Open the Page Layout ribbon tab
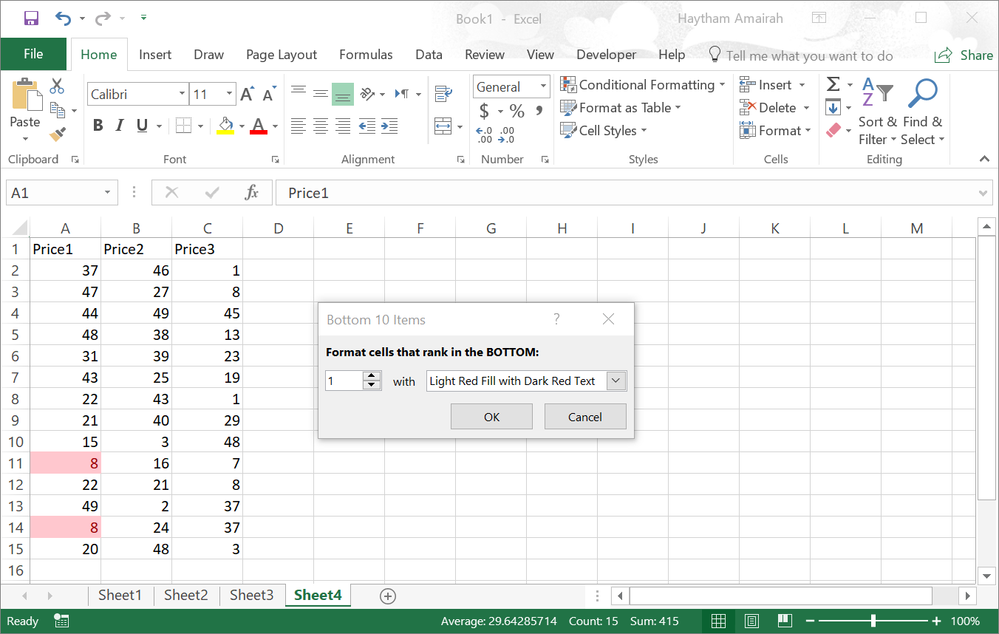Viewport: 999px width, 634px height. [281, 55]
